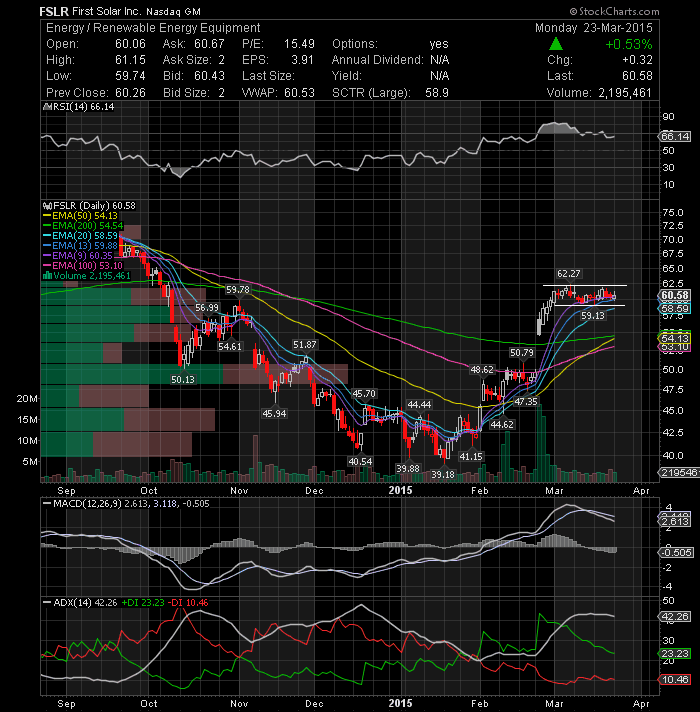
Task: Click Energy / Renewable Energy Equipment sector text
Action: [153, 28]
